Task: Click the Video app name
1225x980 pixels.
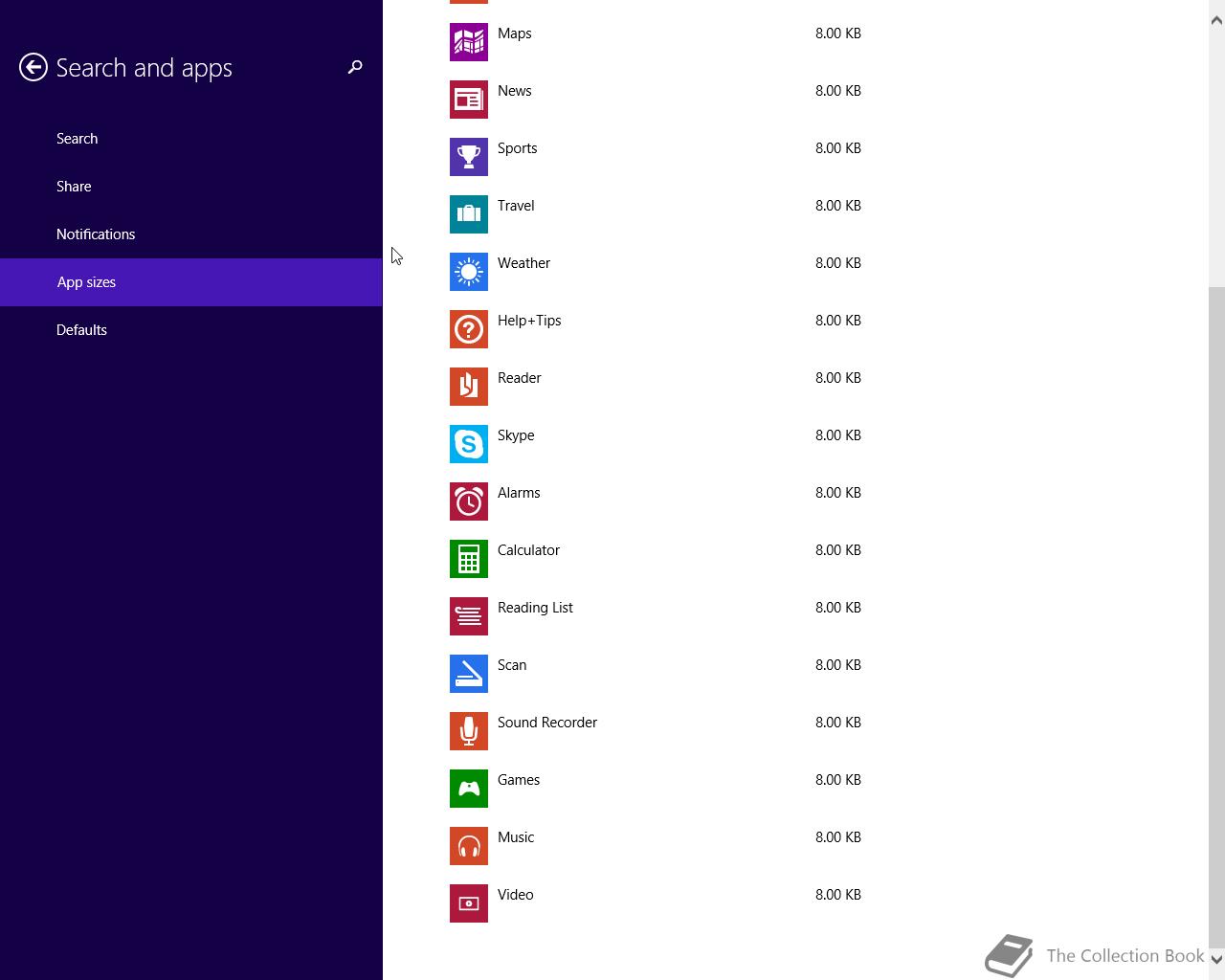Action: point(516,895)
